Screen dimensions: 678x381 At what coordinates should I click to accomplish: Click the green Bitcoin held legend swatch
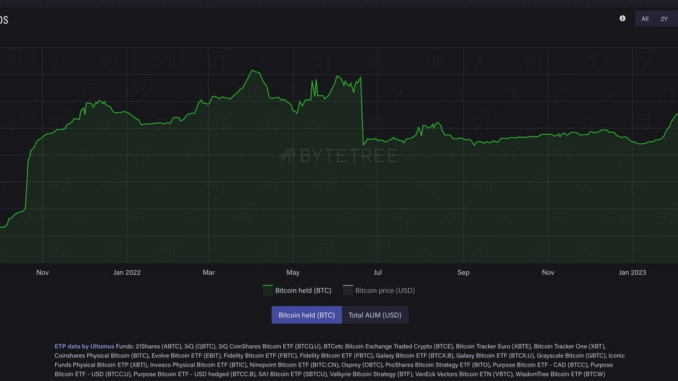click(x=268, y=290)
